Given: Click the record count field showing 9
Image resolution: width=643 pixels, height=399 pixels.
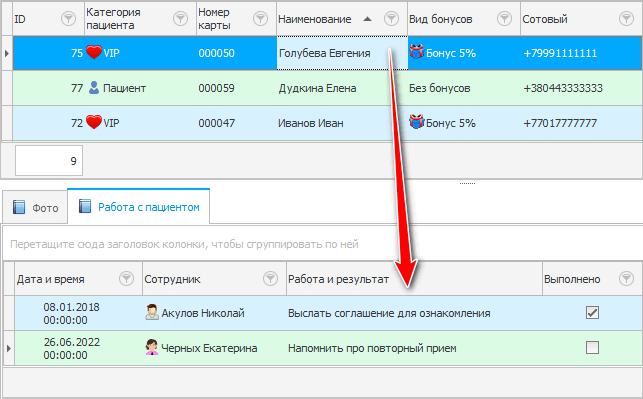Looking at the screenshot, I should [49, 160].
